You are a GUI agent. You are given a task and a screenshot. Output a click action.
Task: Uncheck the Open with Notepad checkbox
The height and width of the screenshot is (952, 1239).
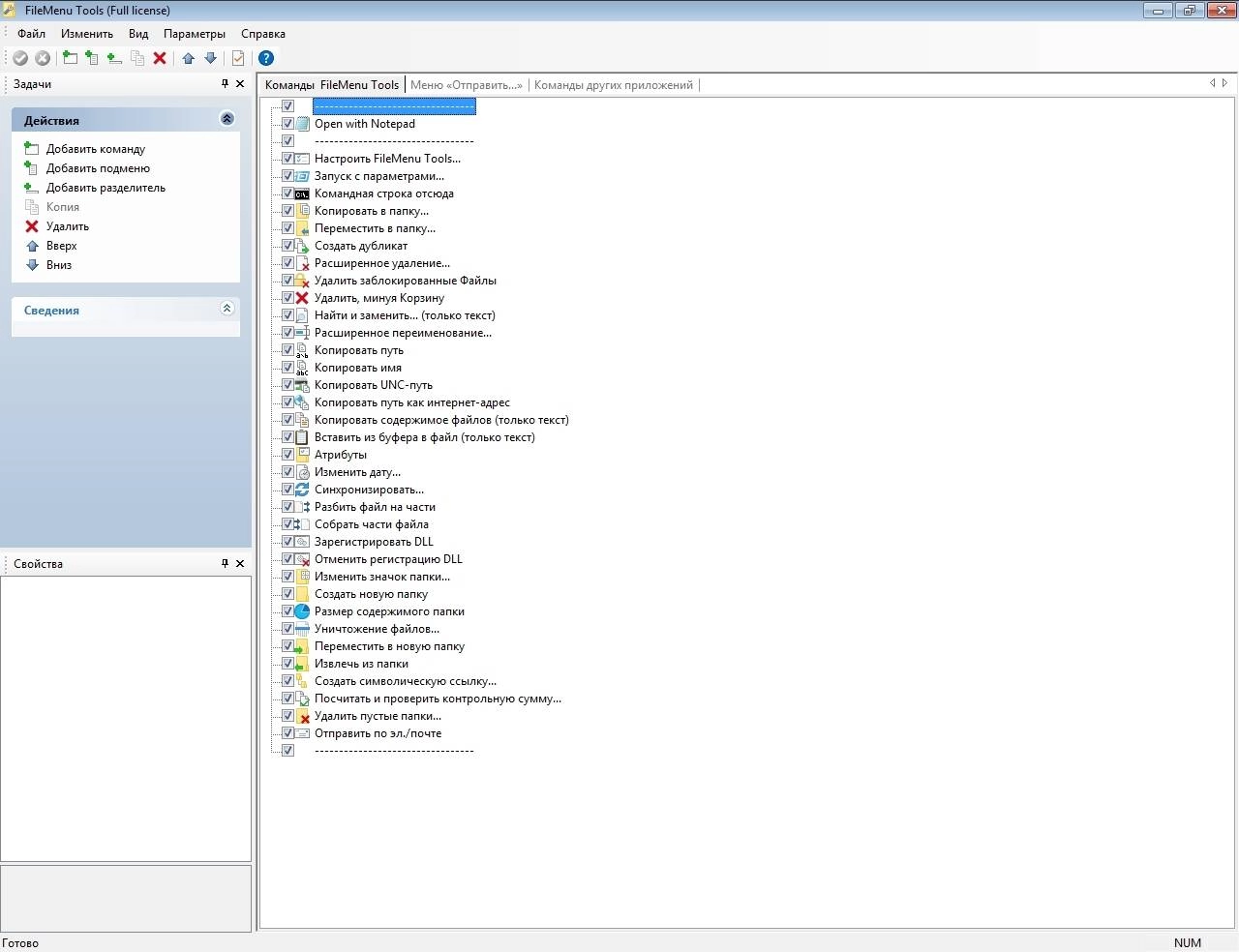[287, 124]
